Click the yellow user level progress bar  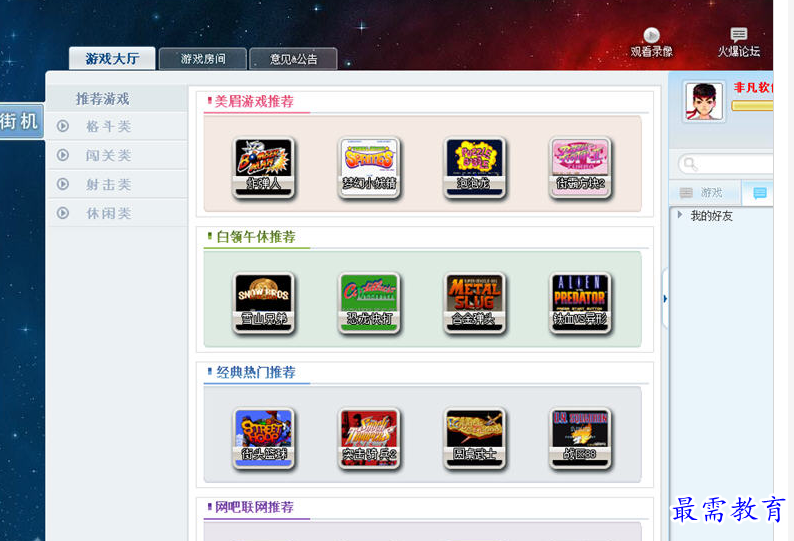click(x=752, y=106)
